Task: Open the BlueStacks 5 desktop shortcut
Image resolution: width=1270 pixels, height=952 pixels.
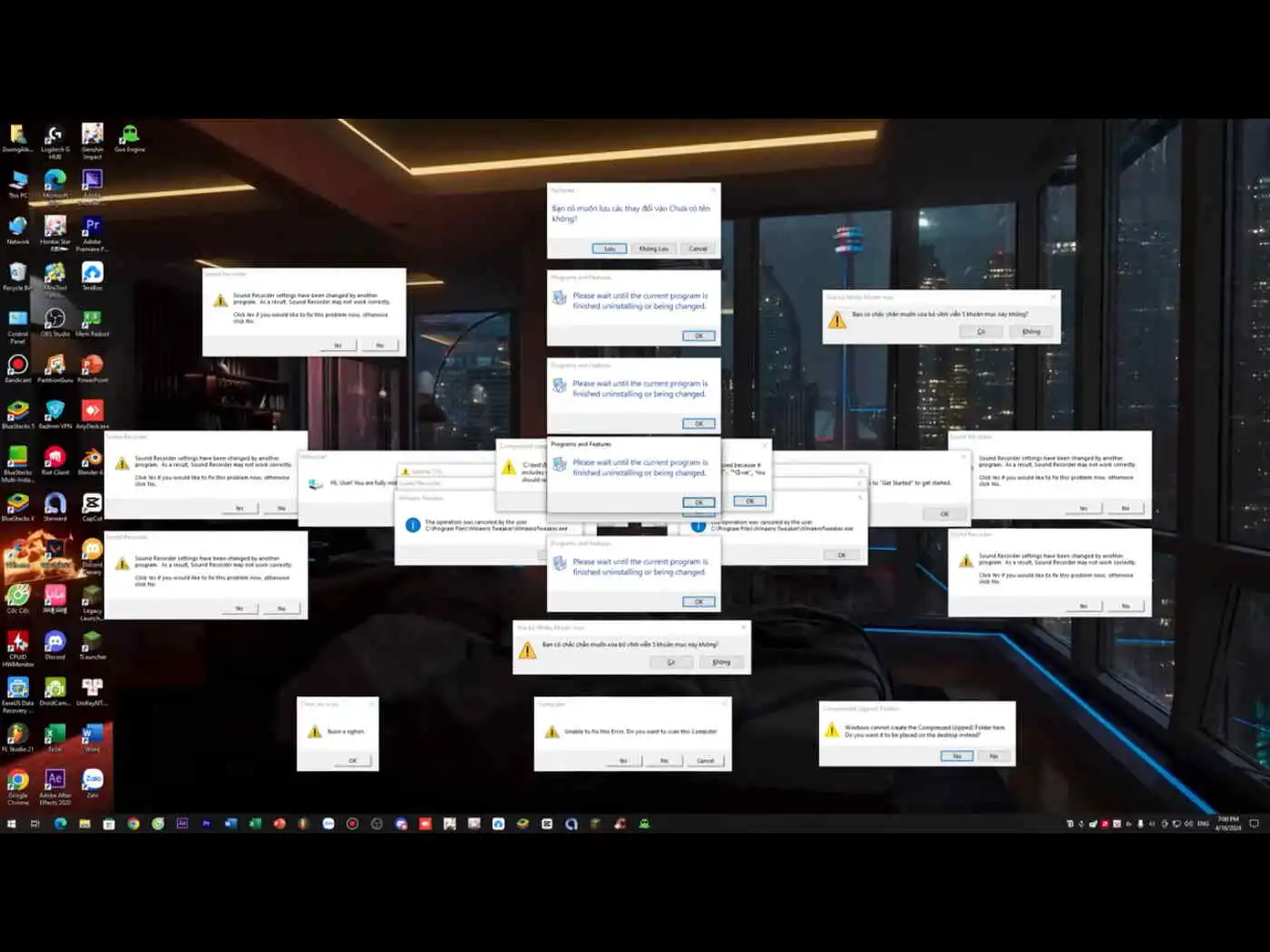Action: tap(18, 415)
